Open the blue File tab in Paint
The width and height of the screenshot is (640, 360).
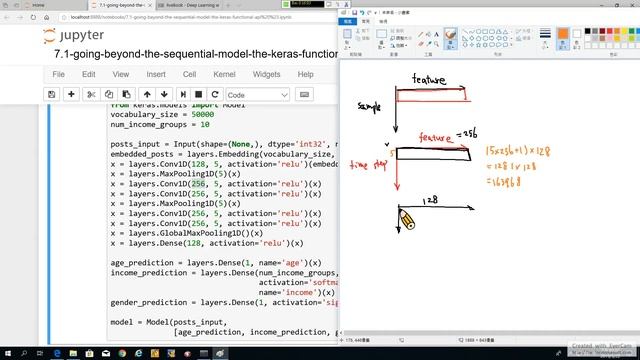[348, 21]
